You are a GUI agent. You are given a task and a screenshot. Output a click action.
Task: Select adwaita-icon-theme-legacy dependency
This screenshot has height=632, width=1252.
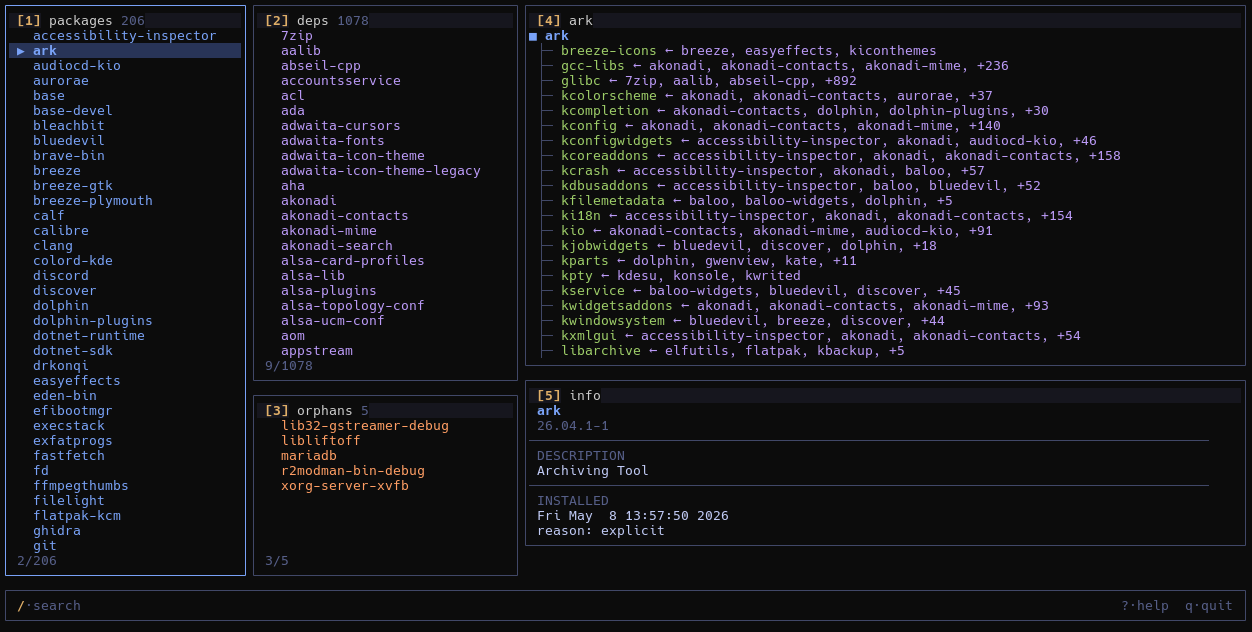click(x=381, y=171)
